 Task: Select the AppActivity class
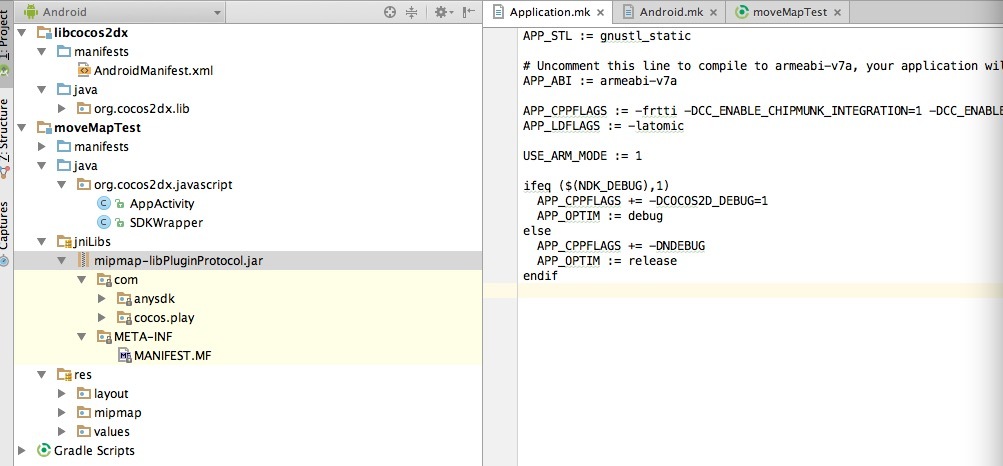point(162,204)
